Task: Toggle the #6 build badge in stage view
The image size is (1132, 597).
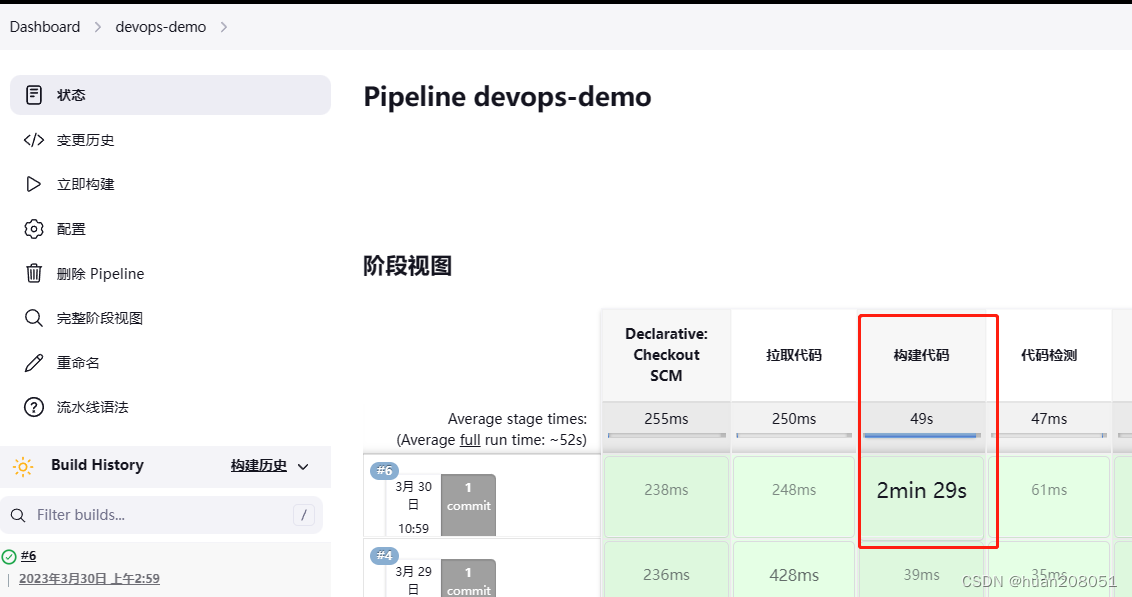Action: pos(384,470)
